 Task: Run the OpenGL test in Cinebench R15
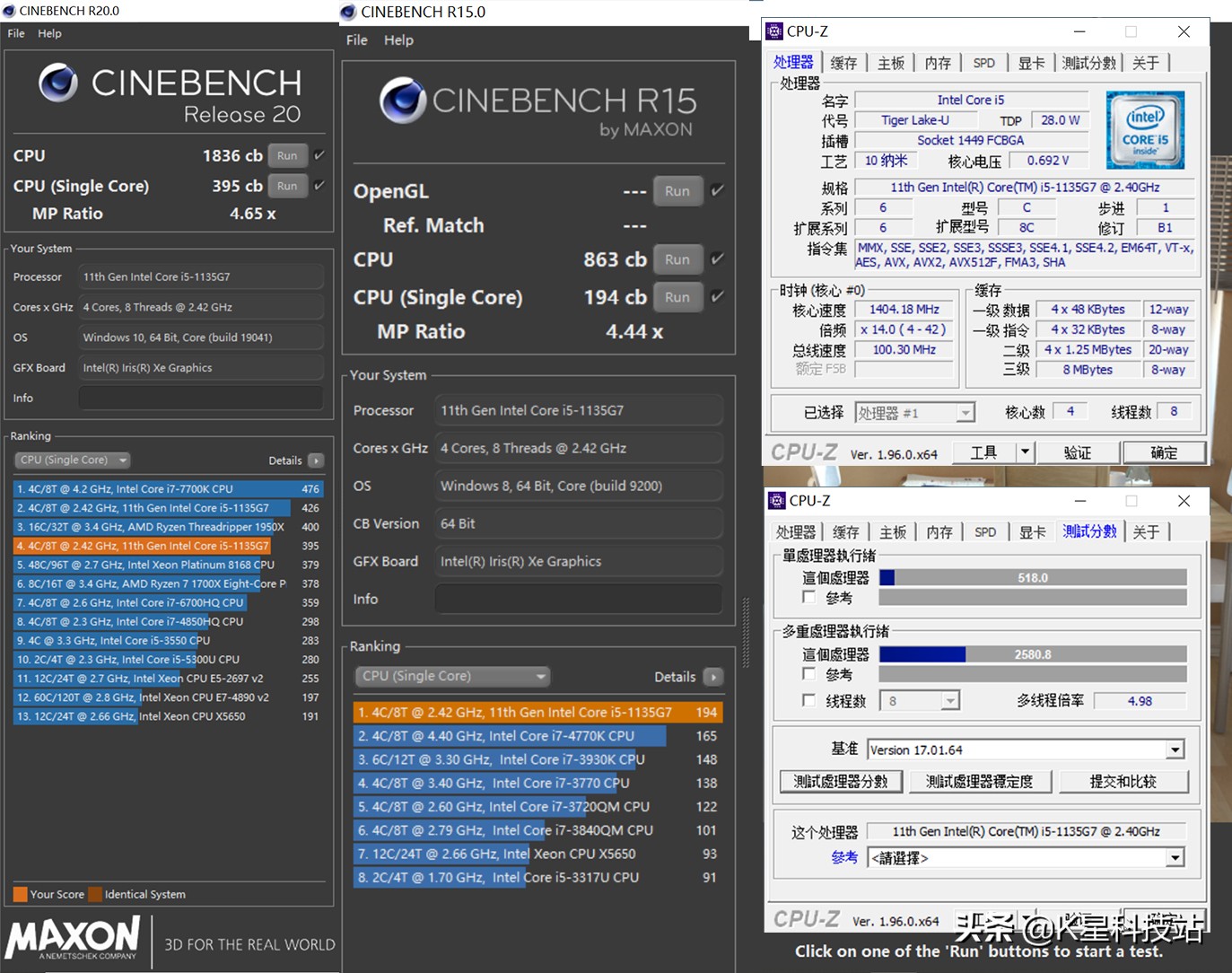677,190
